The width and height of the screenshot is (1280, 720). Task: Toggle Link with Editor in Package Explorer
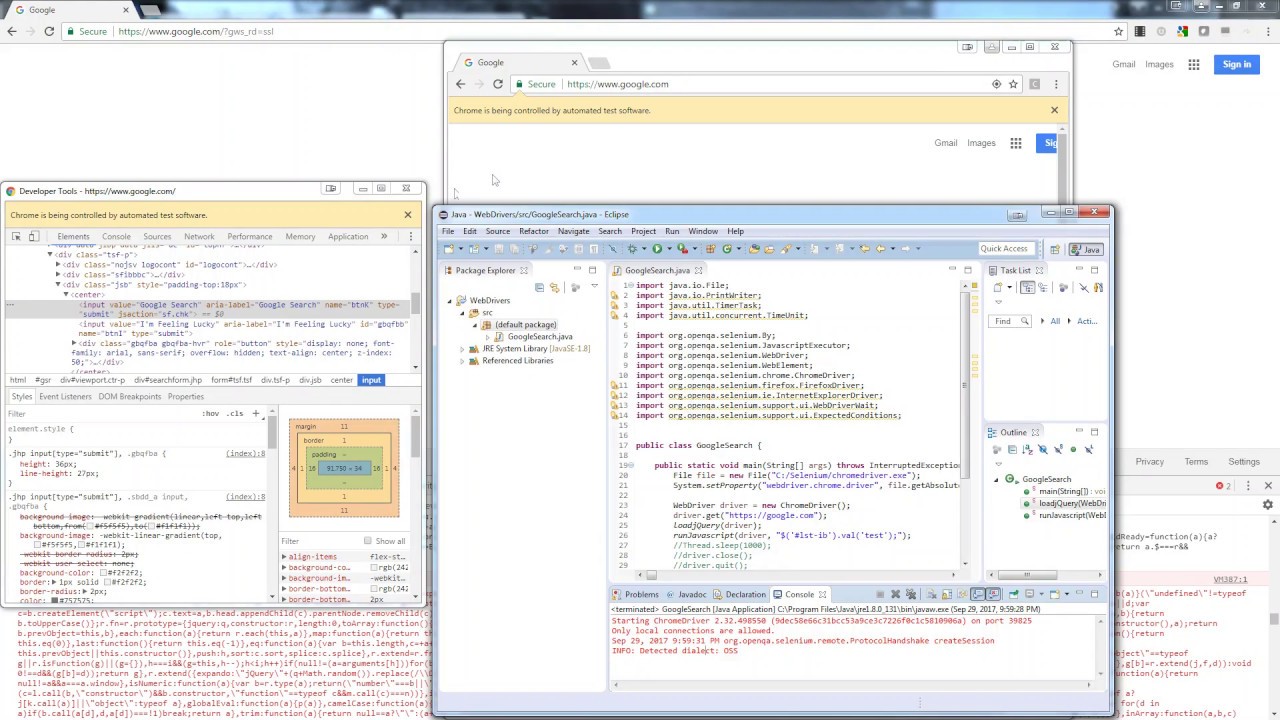coord(555,288)
